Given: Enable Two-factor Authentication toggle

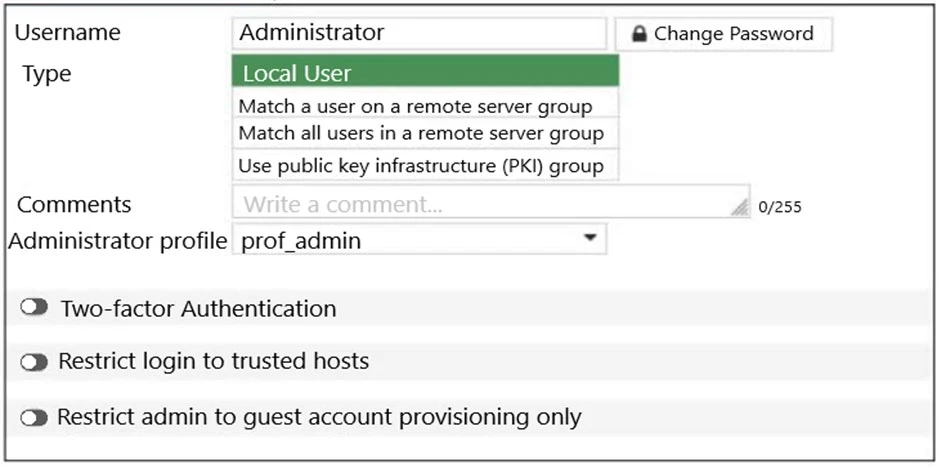Looking at the screenshot, I should click(x=35, y=309).
